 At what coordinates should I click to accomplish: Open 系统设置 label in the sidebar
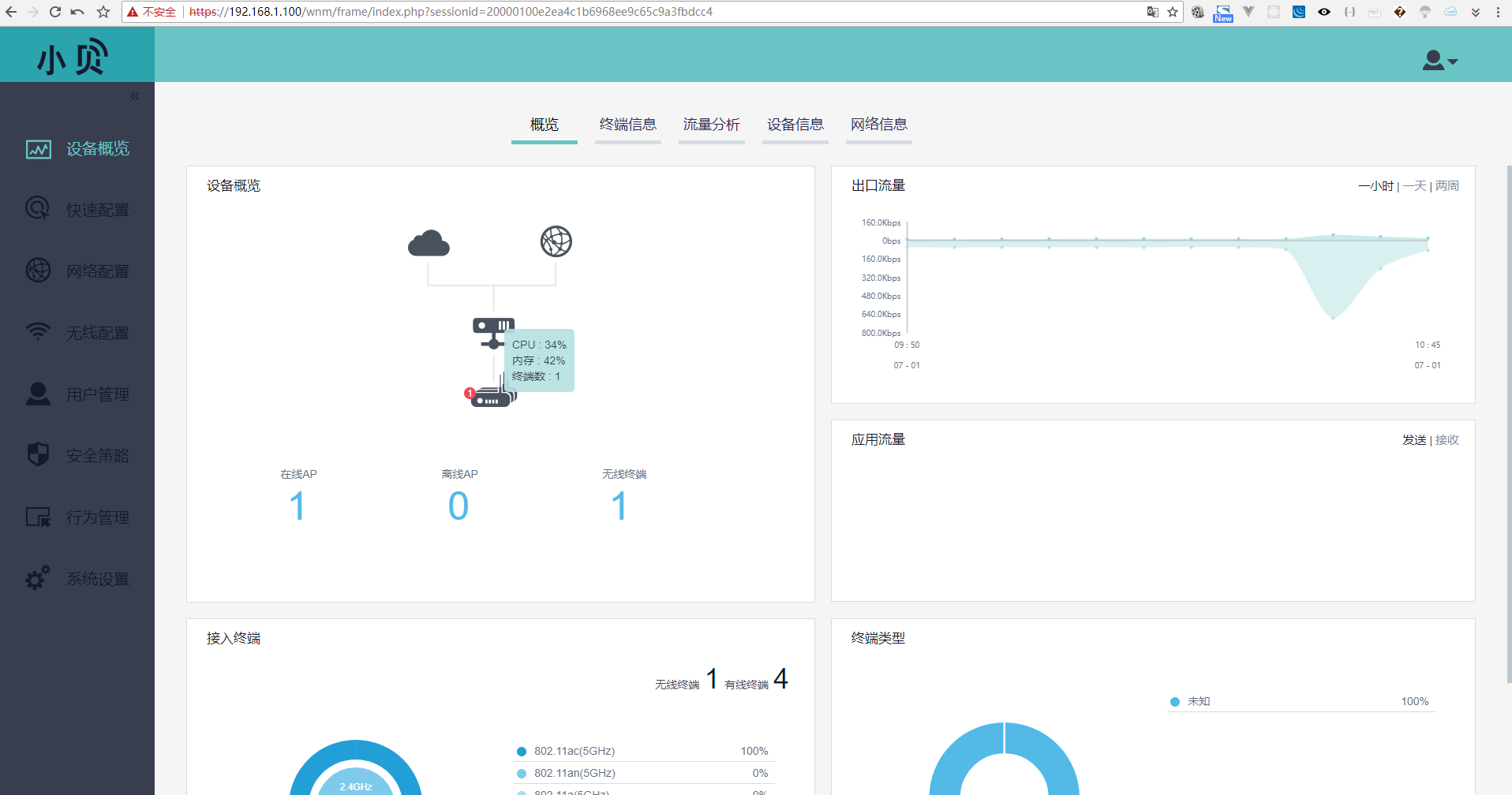click(x=98, y=579)
